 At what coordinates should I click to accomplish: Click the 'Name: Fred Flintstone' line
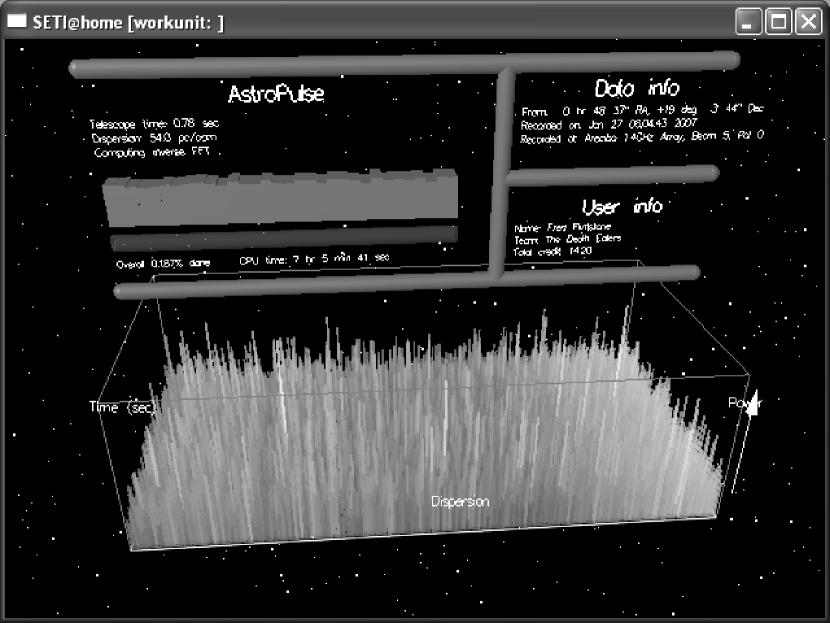click(x=562, y=228)
